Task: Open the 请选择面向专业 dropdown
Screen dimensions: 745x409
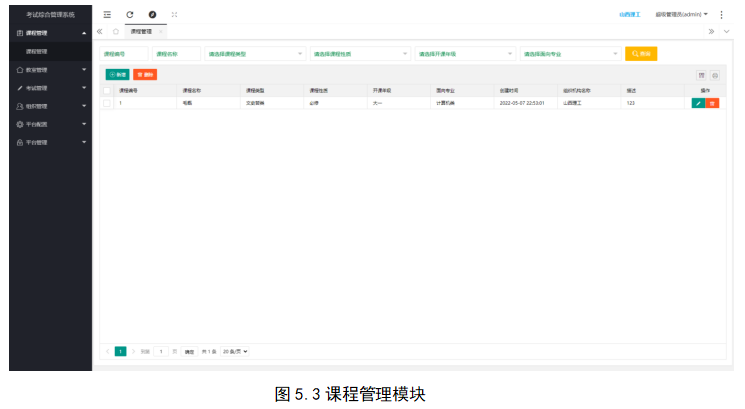Action: pyautogui.click(x=571, y=54)
